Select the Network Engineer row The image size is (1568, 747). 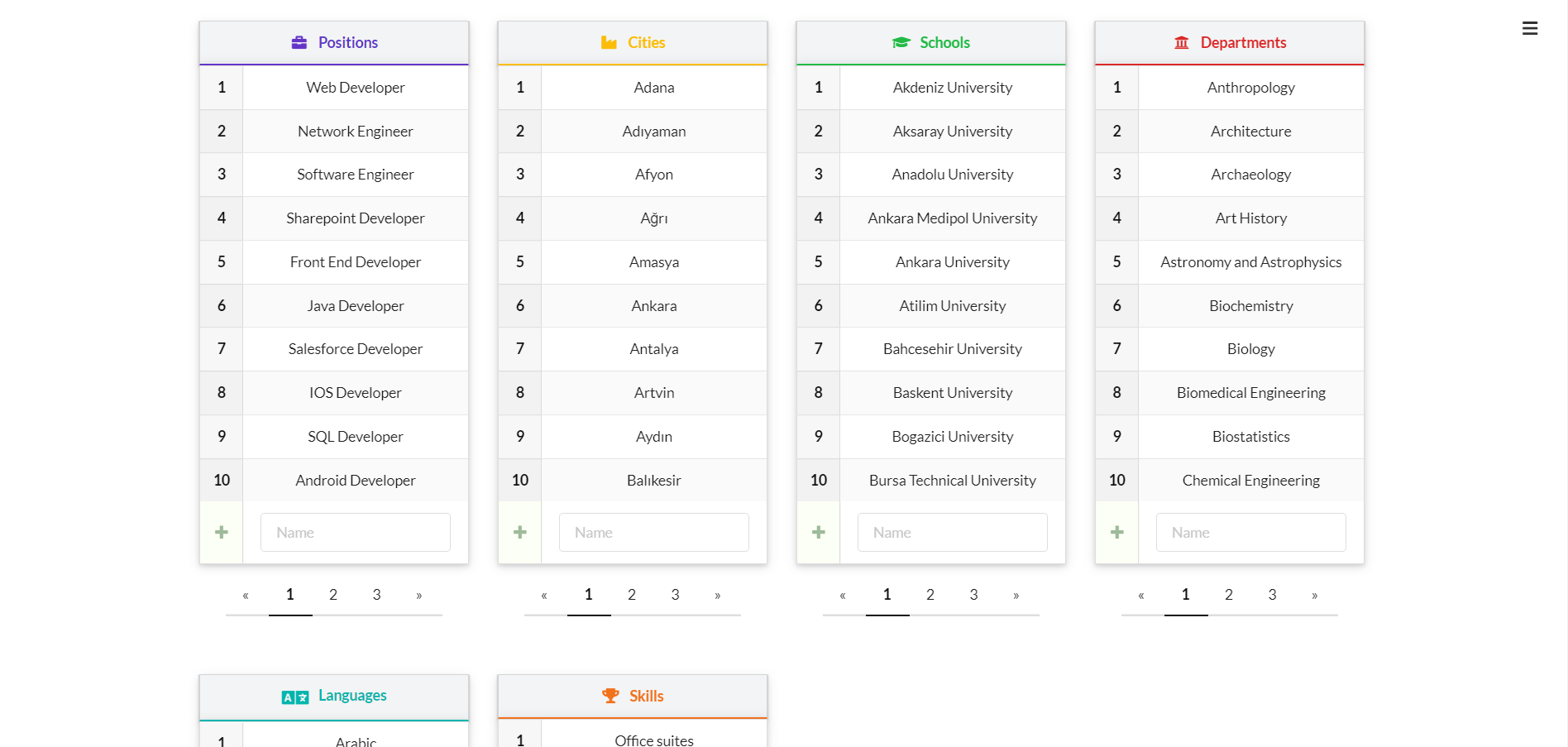click(x=334, y=131)
